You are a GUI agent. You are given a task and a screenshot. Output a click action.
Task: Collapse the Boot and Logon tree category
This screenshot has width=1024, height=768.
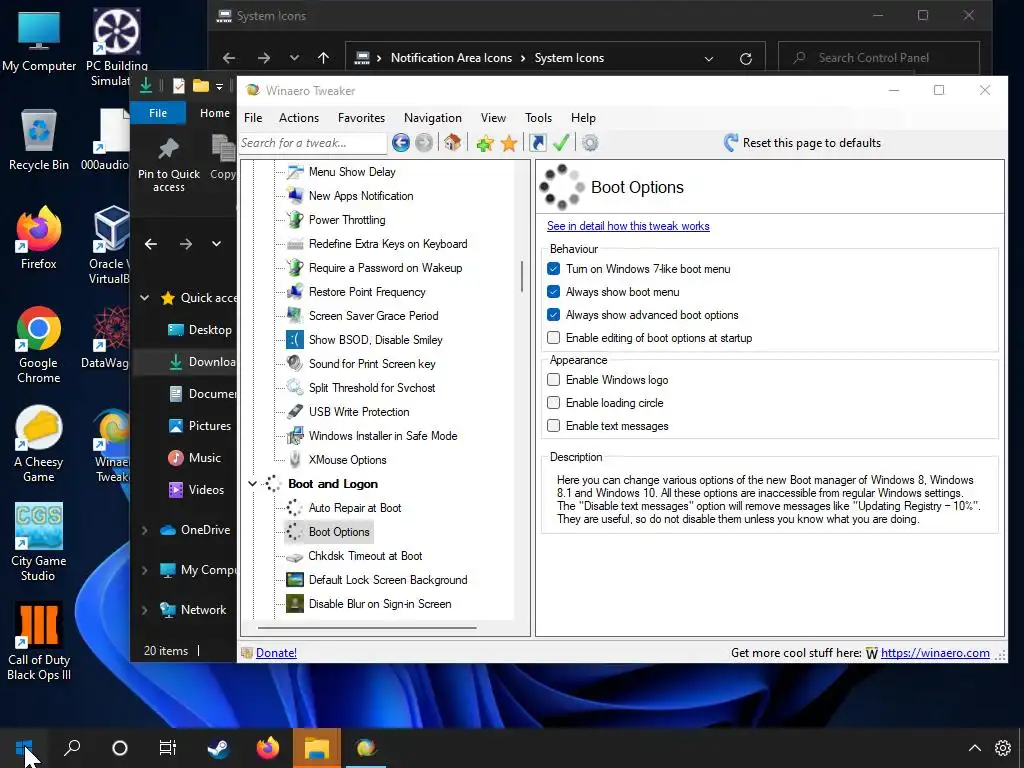(252, 484)
